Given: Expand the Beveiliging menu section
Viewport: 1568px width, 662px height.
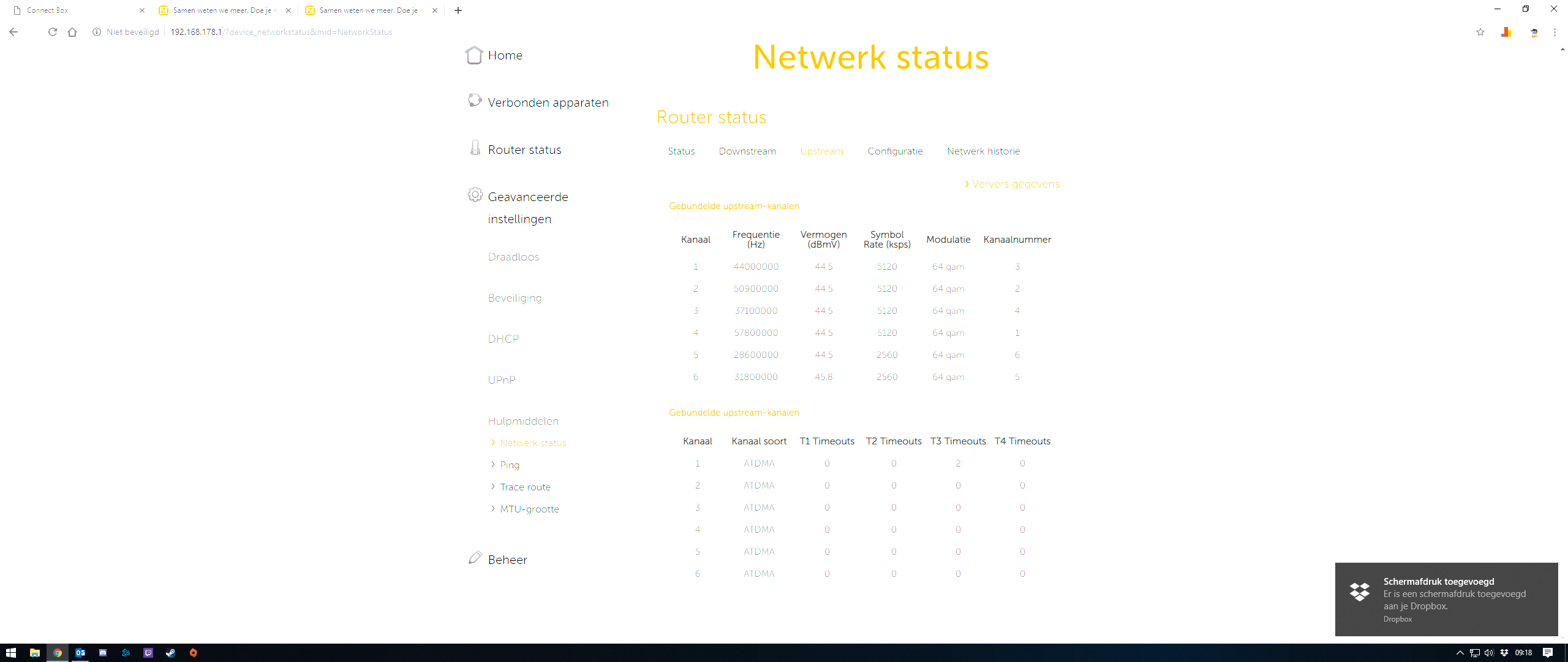Looking at the screenshot, I should click(x=514, y=298).
